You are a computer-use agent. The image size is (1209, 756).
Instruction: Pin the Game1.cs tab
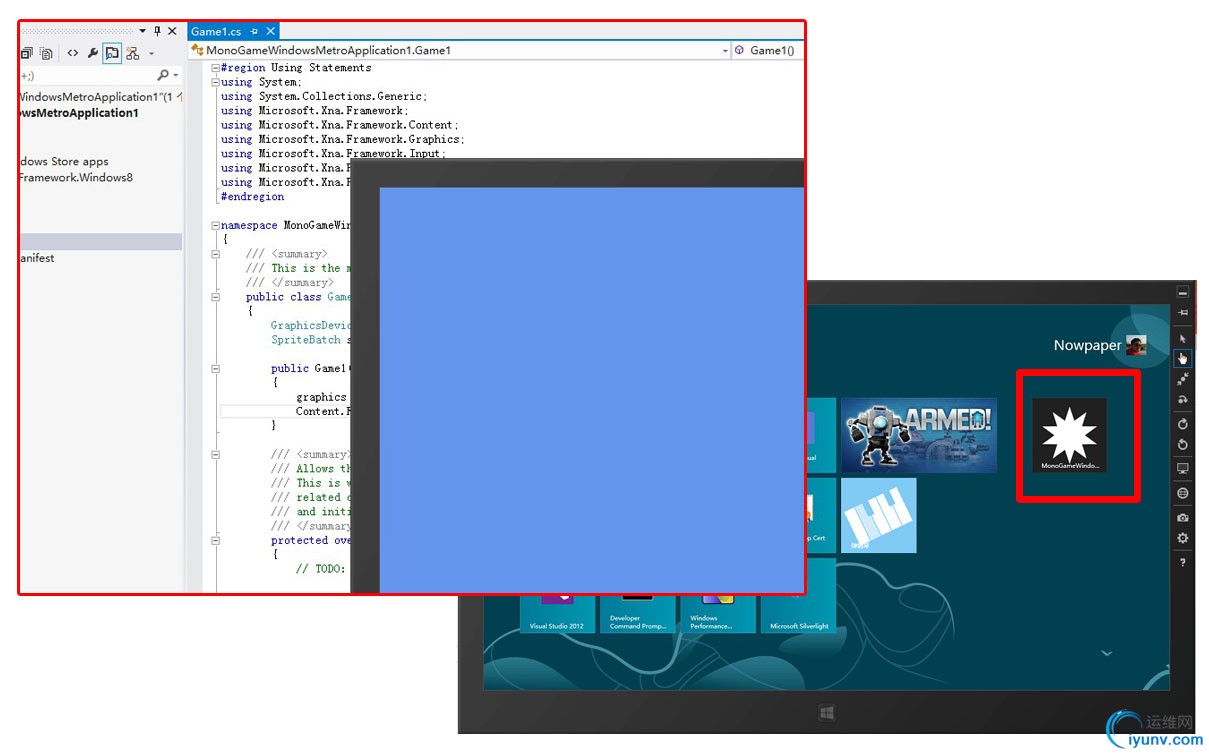254,32
